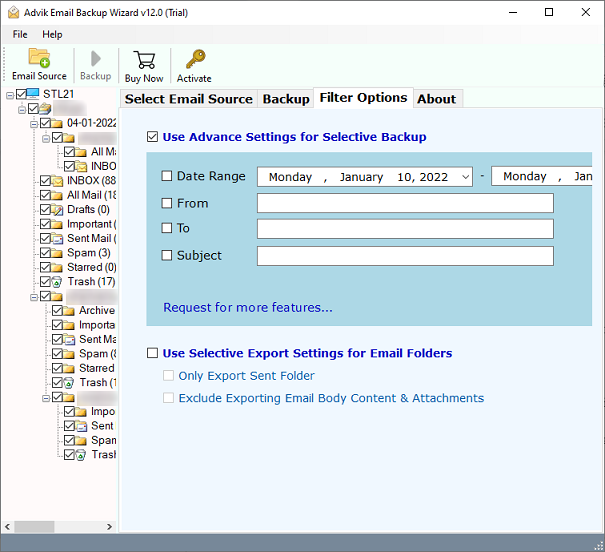
Task: Click the Drafts folder icon
Action: click(57, 209)
